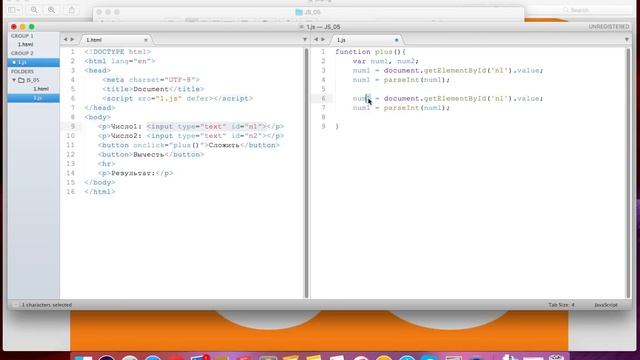Screen dimensions: 640x360
Task: Click the right pane's back navigation arrow
Action: point(316,40)
